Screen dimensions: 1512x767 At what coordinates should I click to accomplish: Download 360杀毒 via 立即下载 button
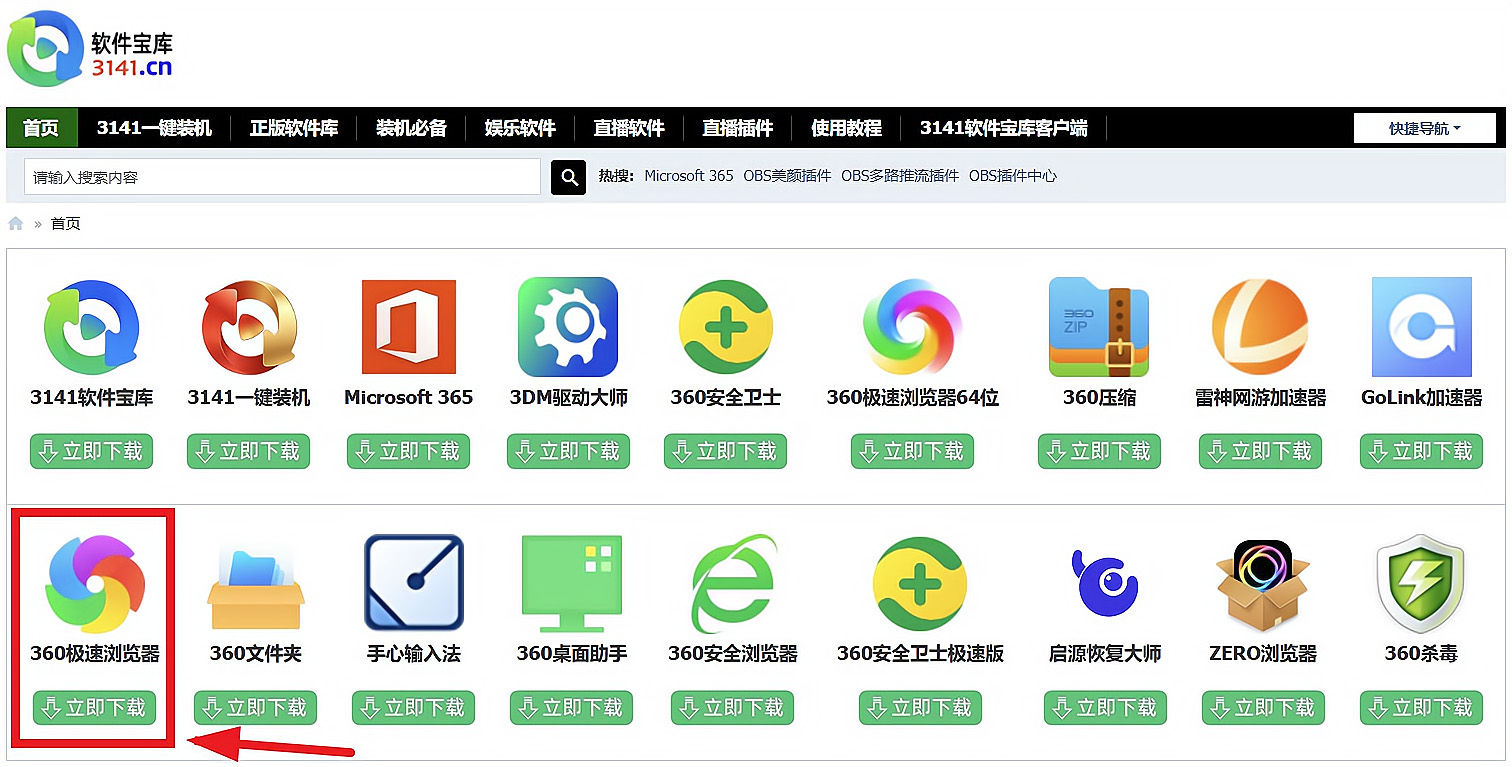point(1421,708)
